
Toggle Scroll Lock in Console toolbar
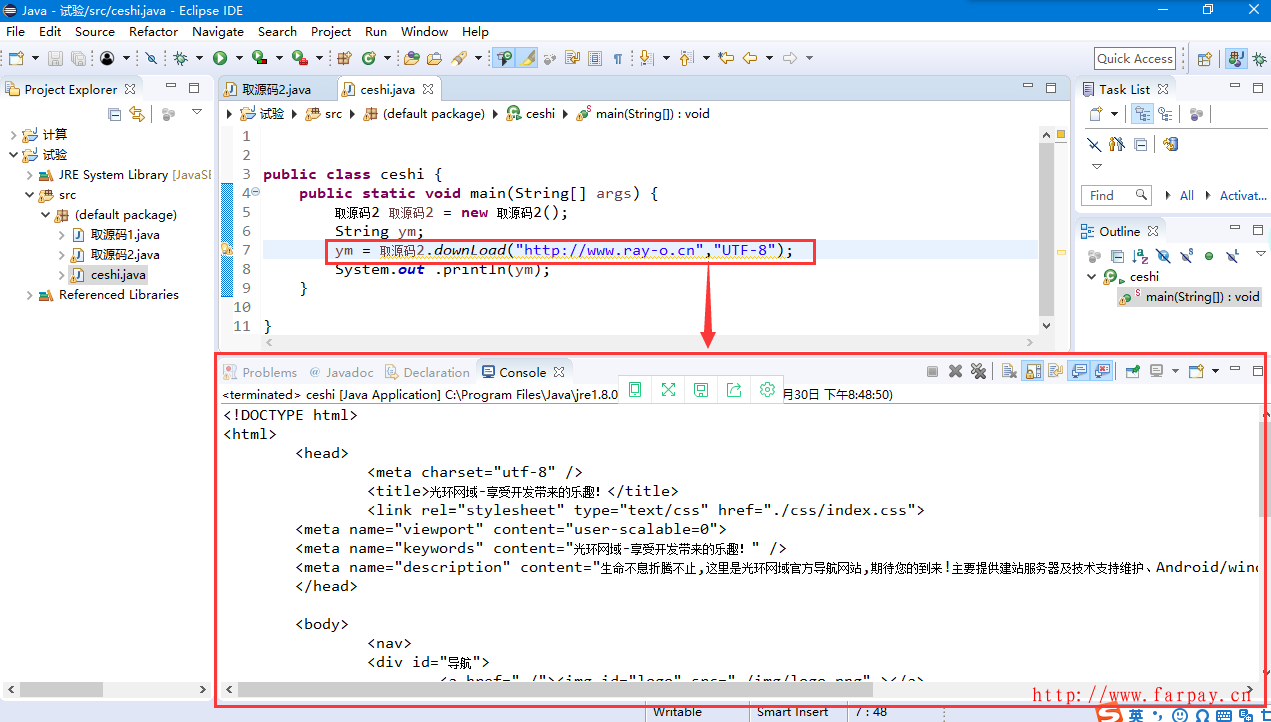click(1033, 371)
